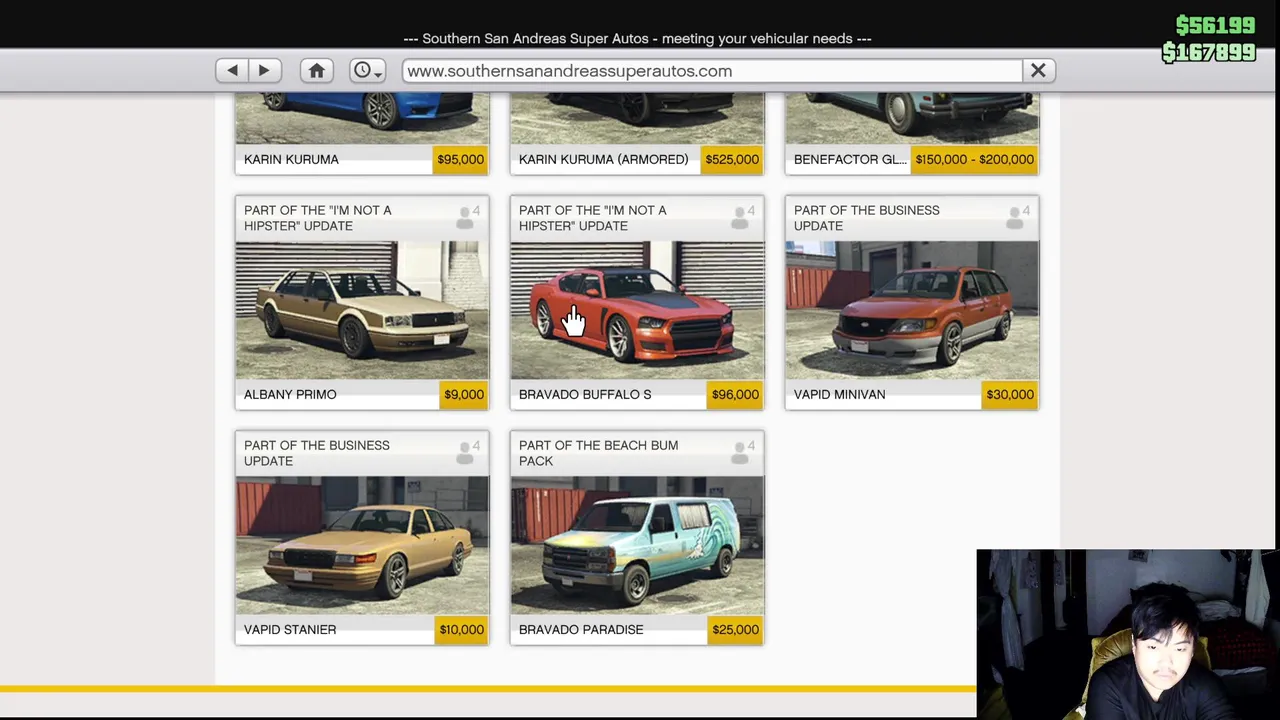Click the $167899 bank balance amount
This screenshot has width=1280, height=720.
1208,52
